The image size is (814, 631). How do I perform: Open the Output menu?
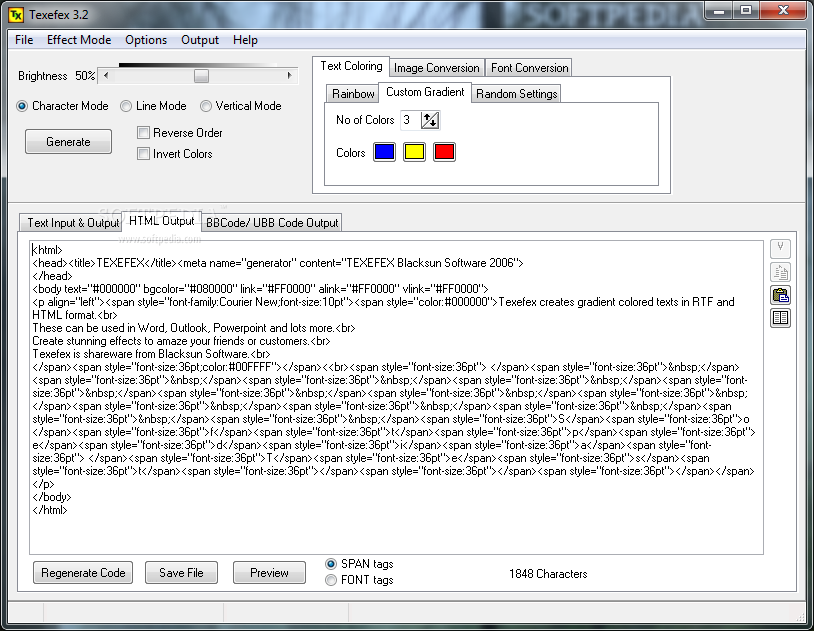(200, 40)
